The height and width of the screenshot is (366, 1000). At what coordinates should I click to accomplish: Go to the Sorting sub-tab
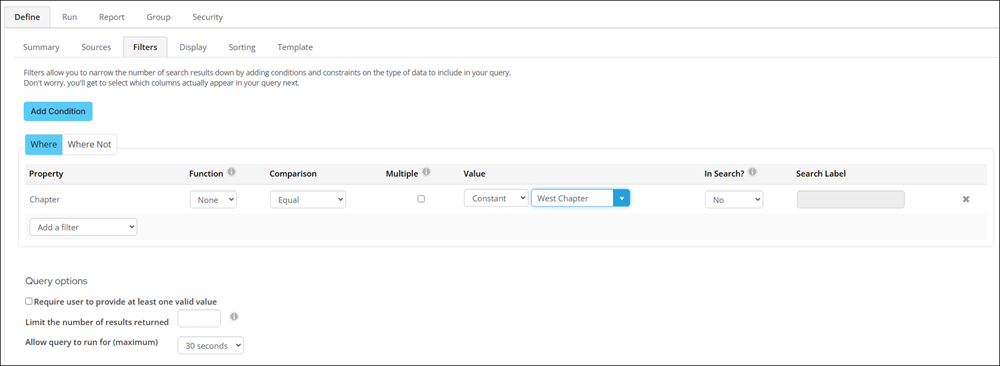[242, 47]
